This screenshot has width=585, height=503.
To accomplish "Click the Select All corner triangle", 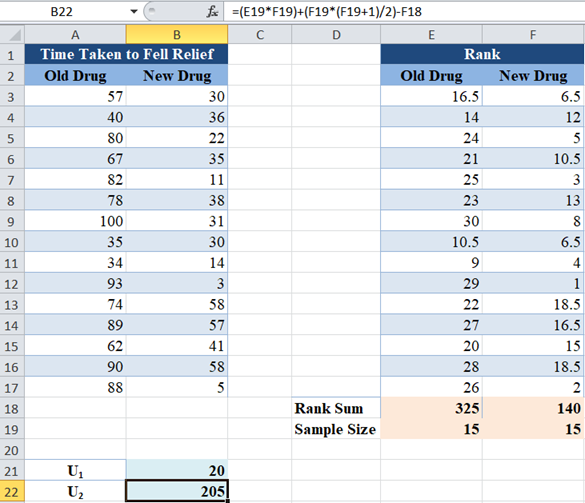I will (x=13, y=35).
